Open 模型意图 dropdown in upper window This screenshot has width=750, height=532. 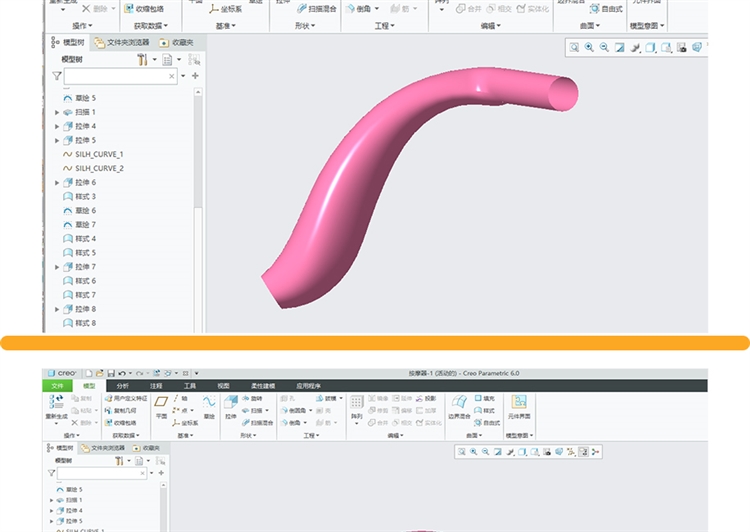[x=647, y=26]
